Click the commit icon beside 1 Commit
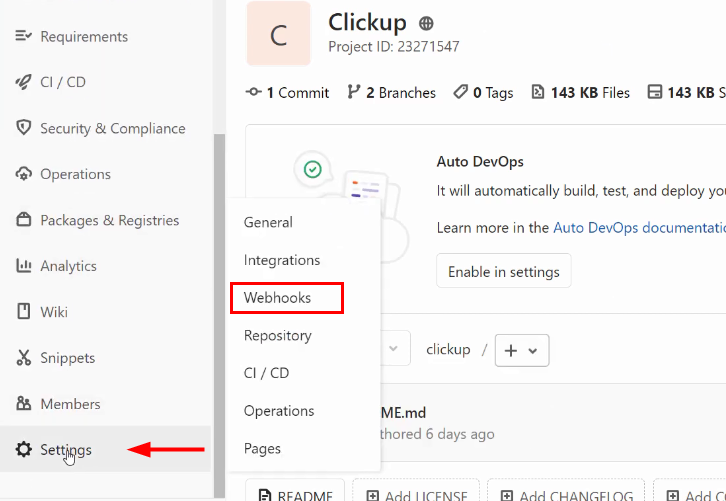726x501 pixels. click(x=253, y=92)
